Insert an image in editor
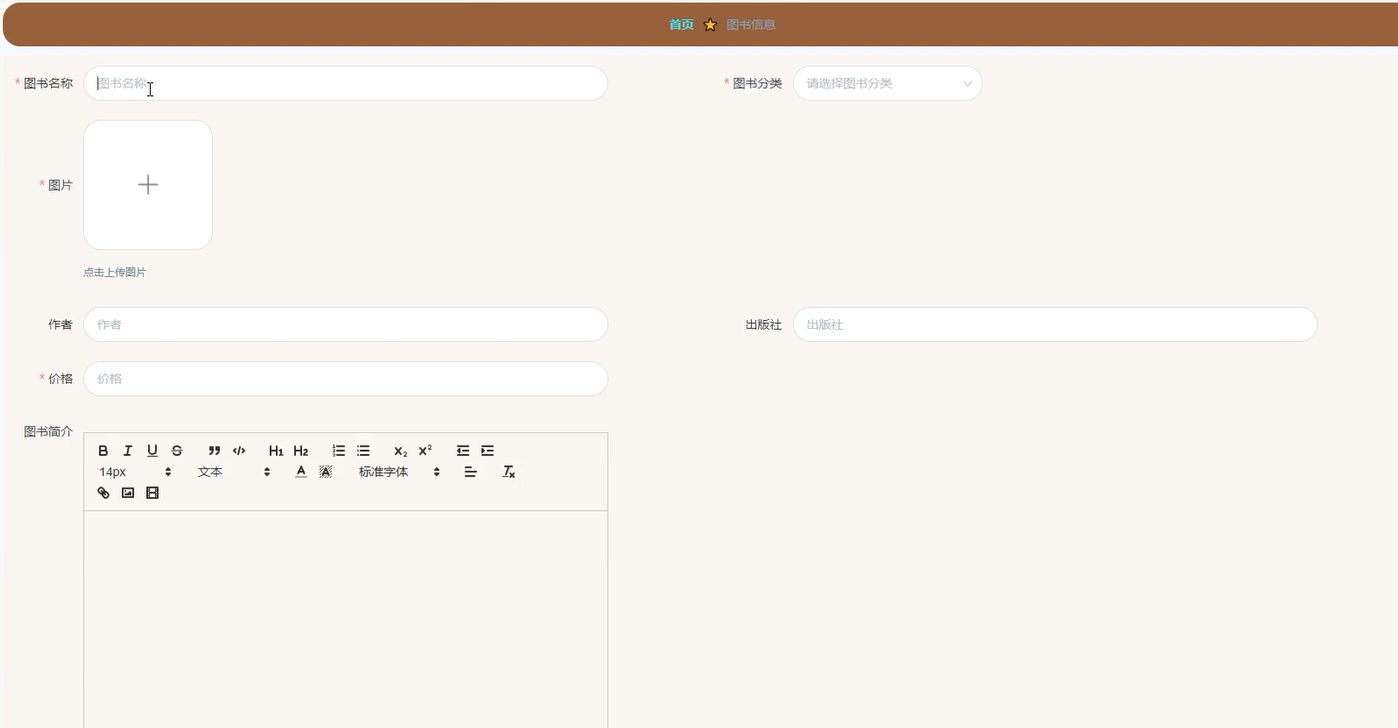Viewport: 1398px width, 728px height. coord(128,493)
